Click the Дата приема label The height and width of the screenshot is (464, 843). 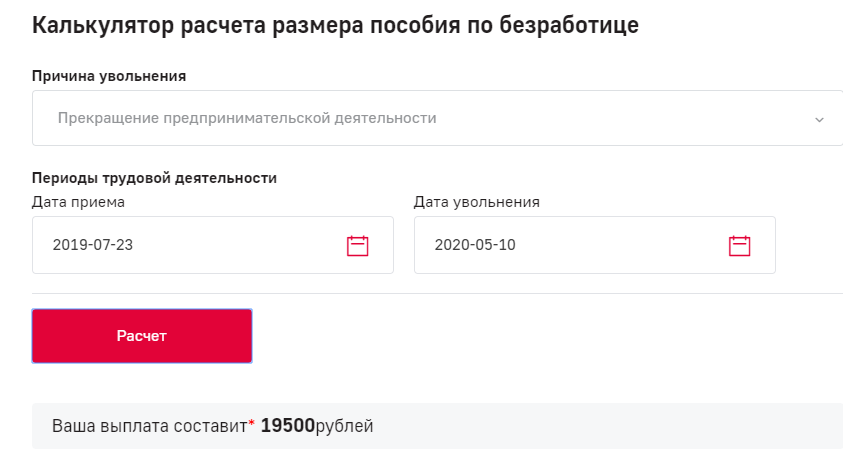click(78, 202)
